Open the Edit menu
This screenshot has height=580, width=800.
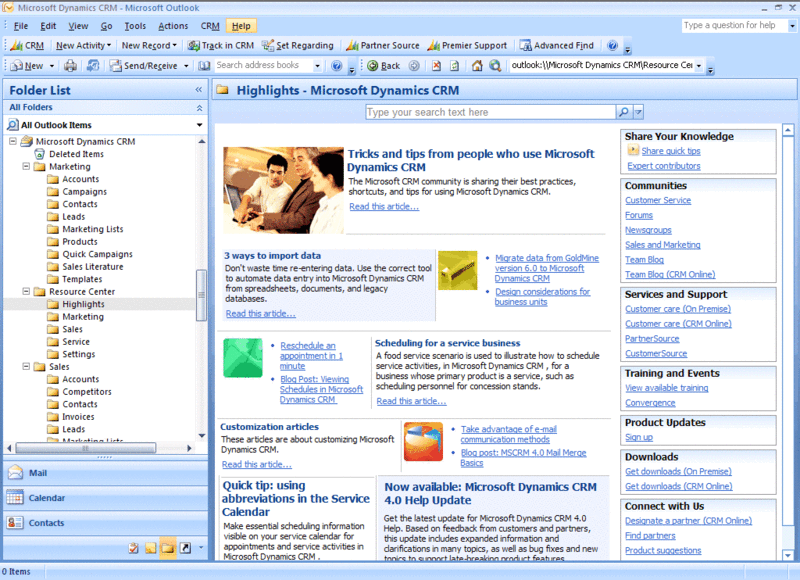click(x=48, y=26)
